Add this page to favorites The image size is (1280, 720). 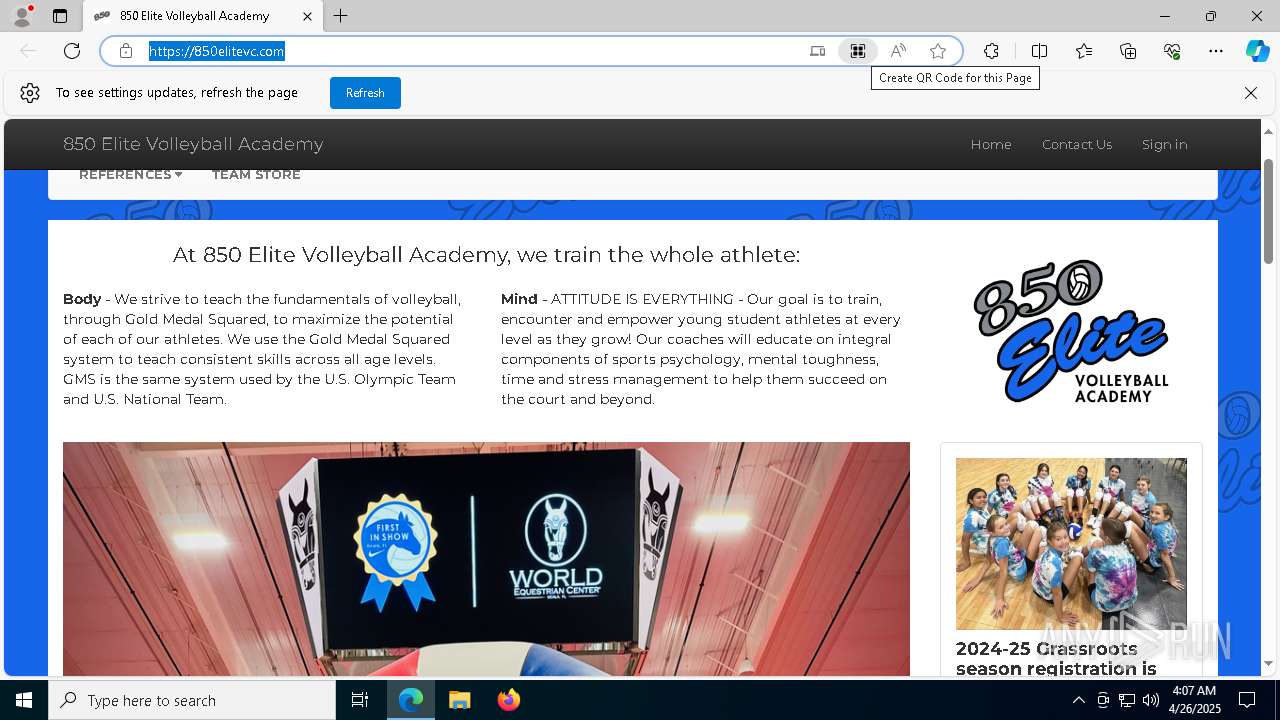tap(938, 51)
